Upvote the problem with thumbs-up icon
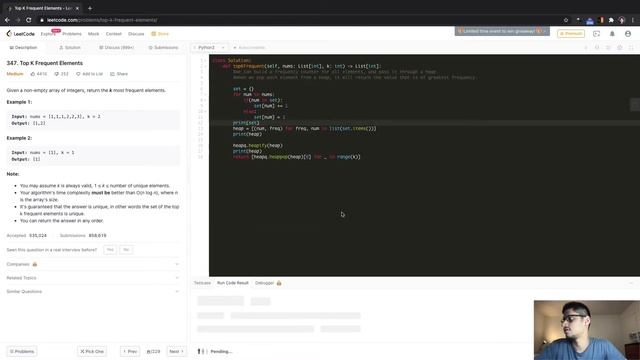Viewport: 640px width, 360px height. 33,74
